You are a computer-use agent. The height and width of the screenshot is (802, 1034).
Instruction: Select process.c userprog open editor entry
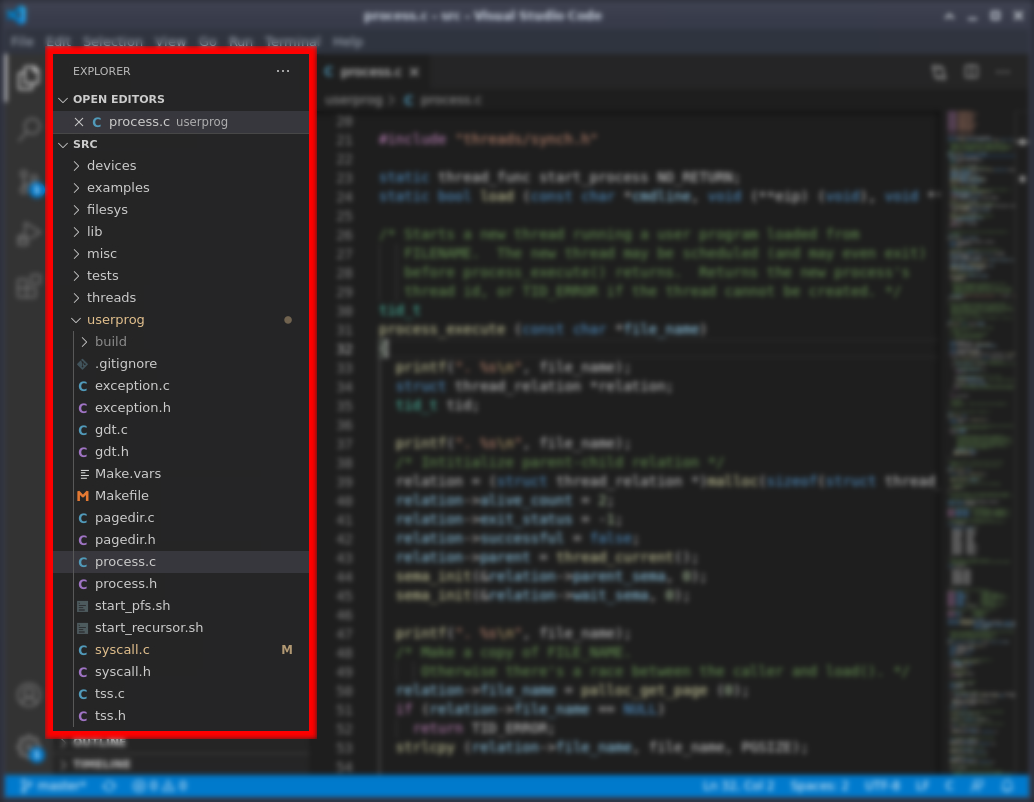181,122
